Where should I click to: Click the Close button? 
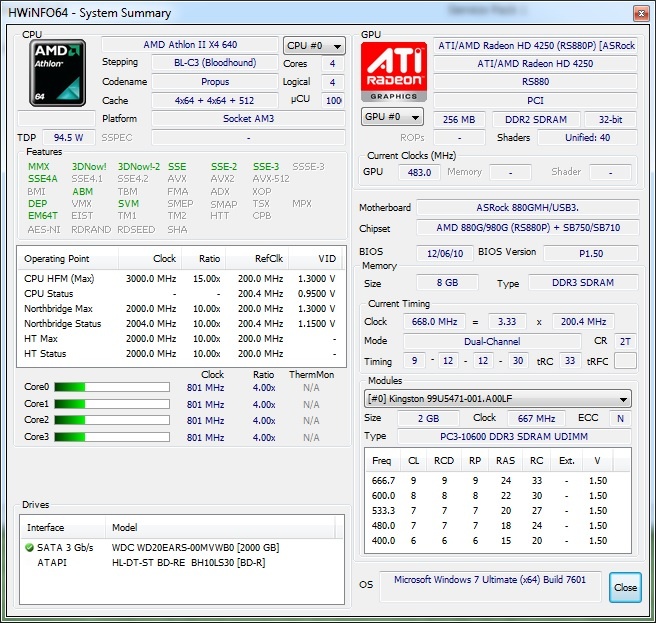(625, 587)
